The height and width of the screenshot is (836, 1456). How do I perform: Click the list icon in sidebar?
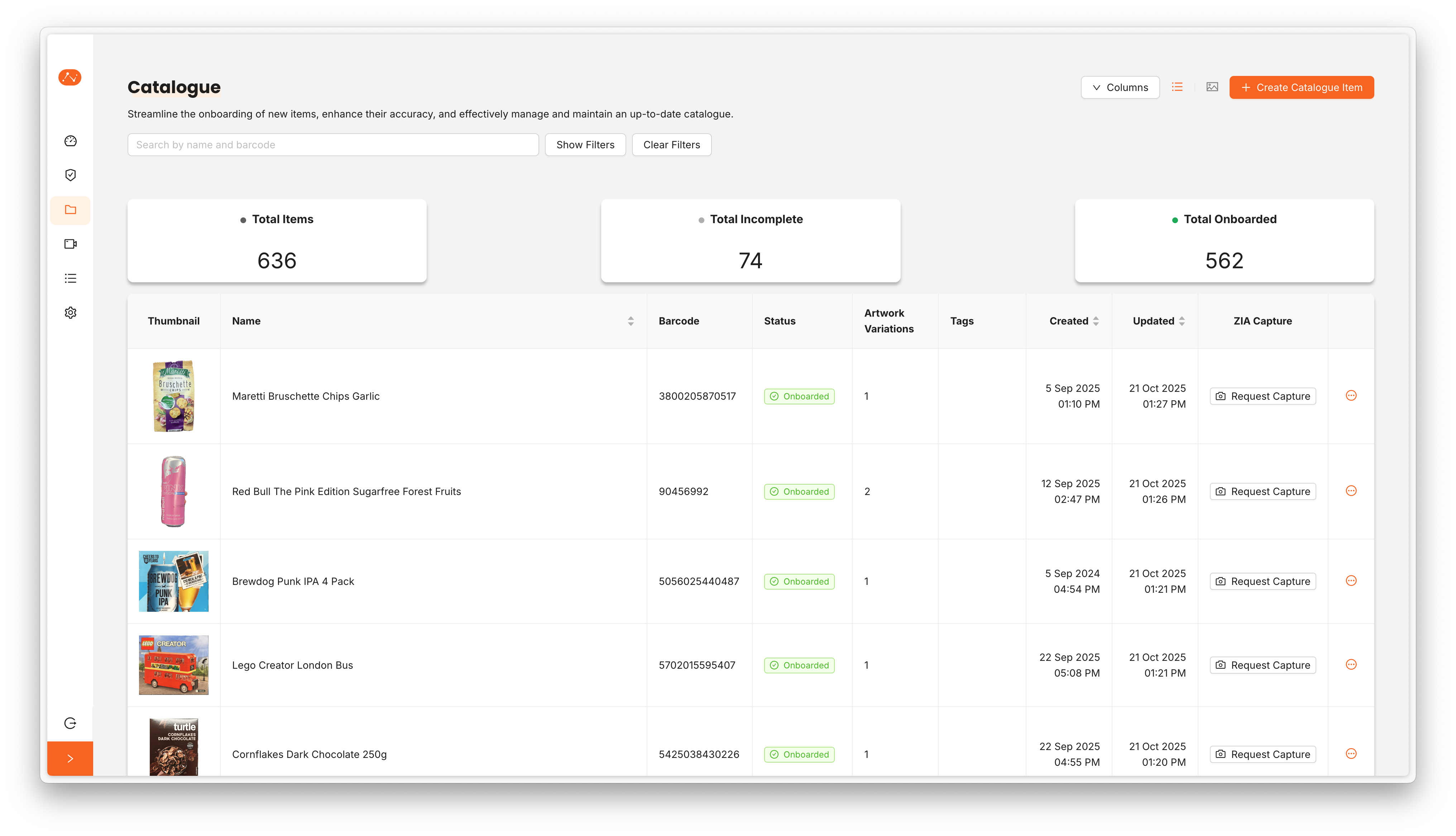[x=70, y=278]
